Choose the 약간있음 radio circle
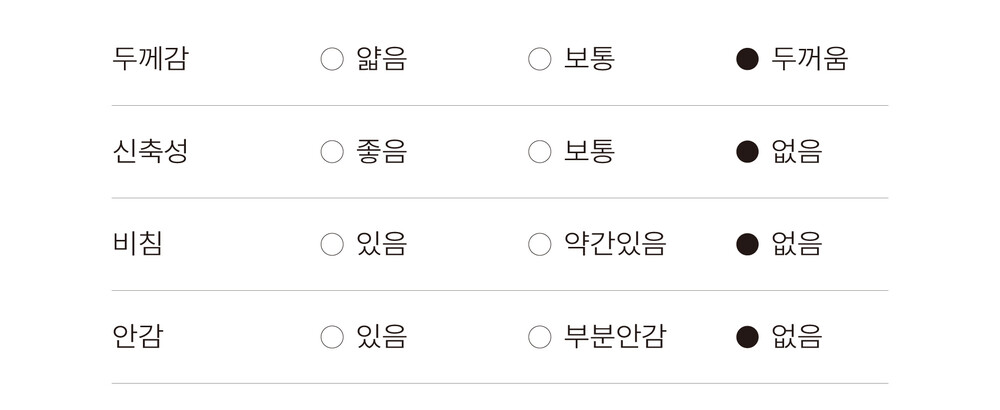Screen dimensions: 1000x410 click(540, 244)
